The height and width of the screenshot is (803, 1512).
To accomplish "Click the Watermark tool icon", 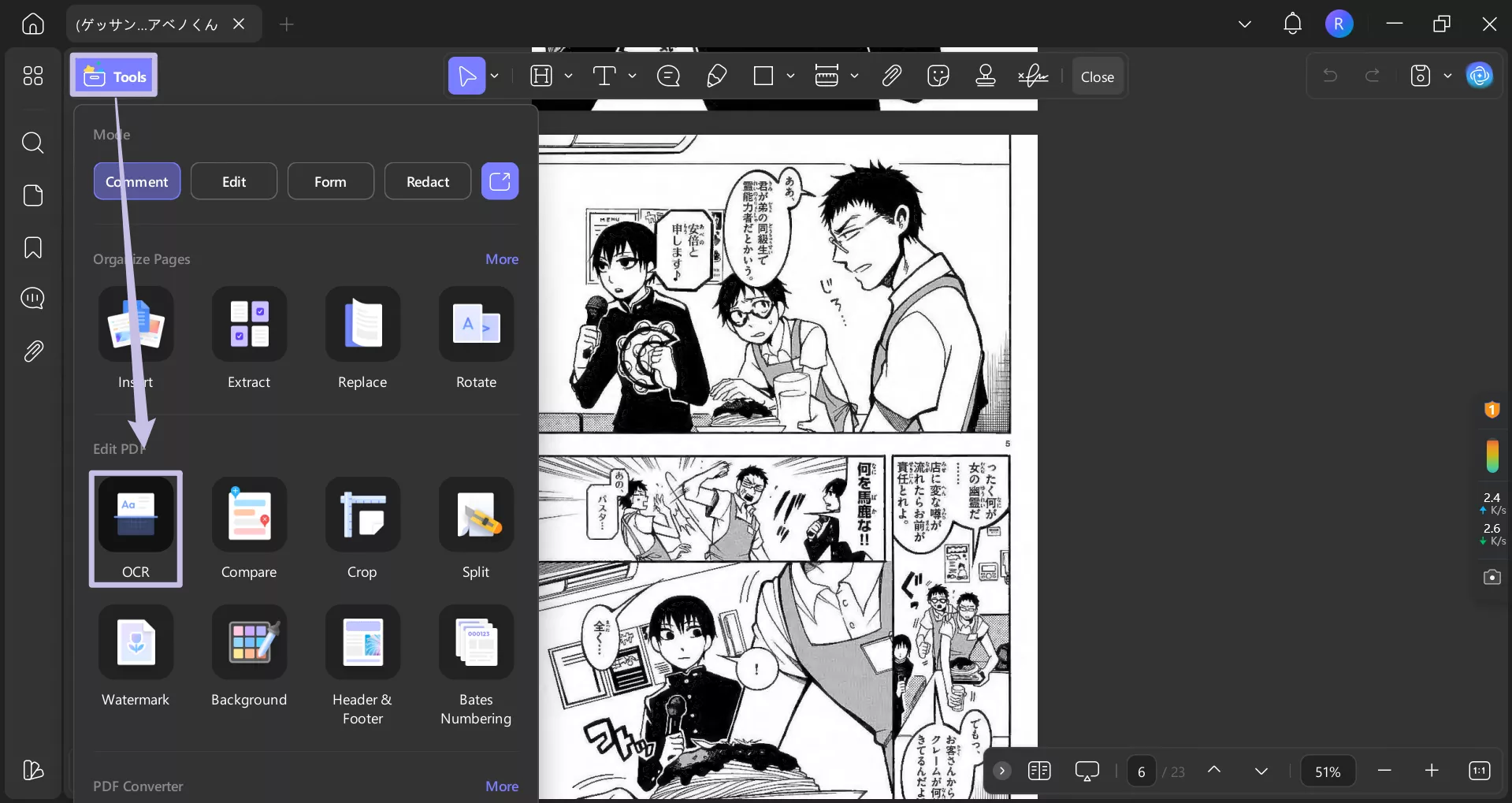I will pyautogui.click(x=136, y=642).
